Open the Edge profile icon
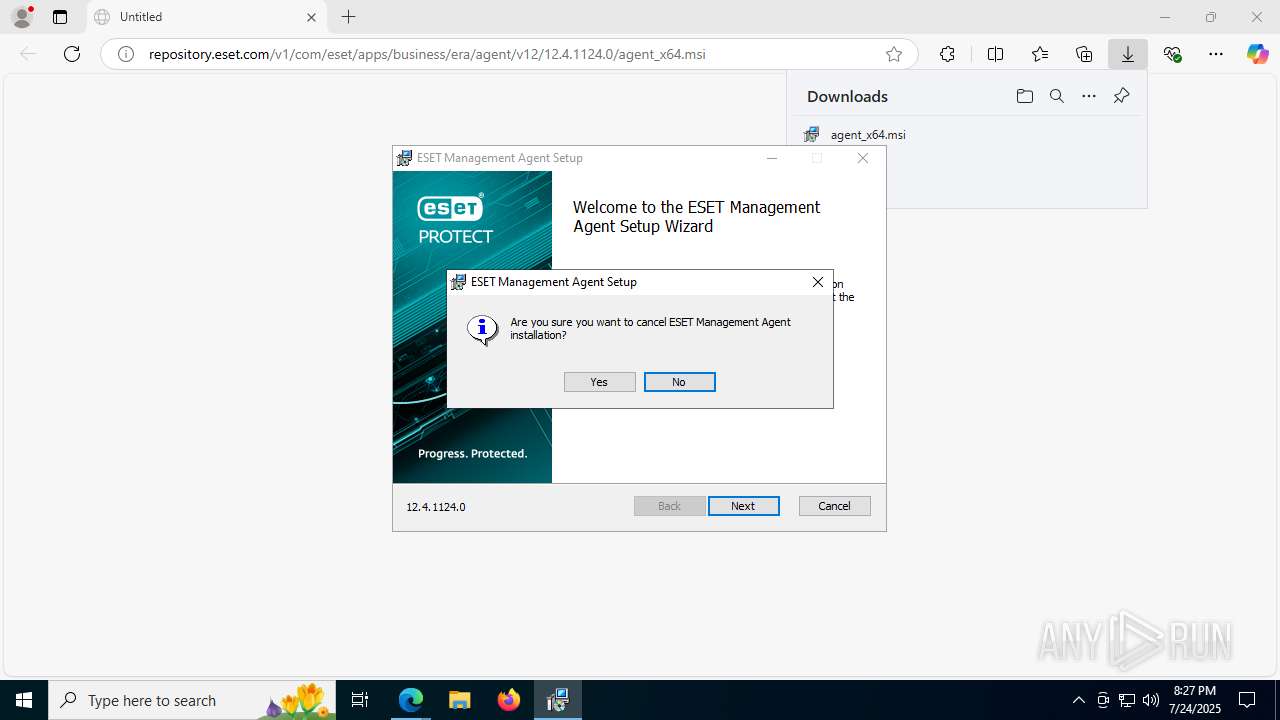 pyautogui.click(x=22, y=17)
